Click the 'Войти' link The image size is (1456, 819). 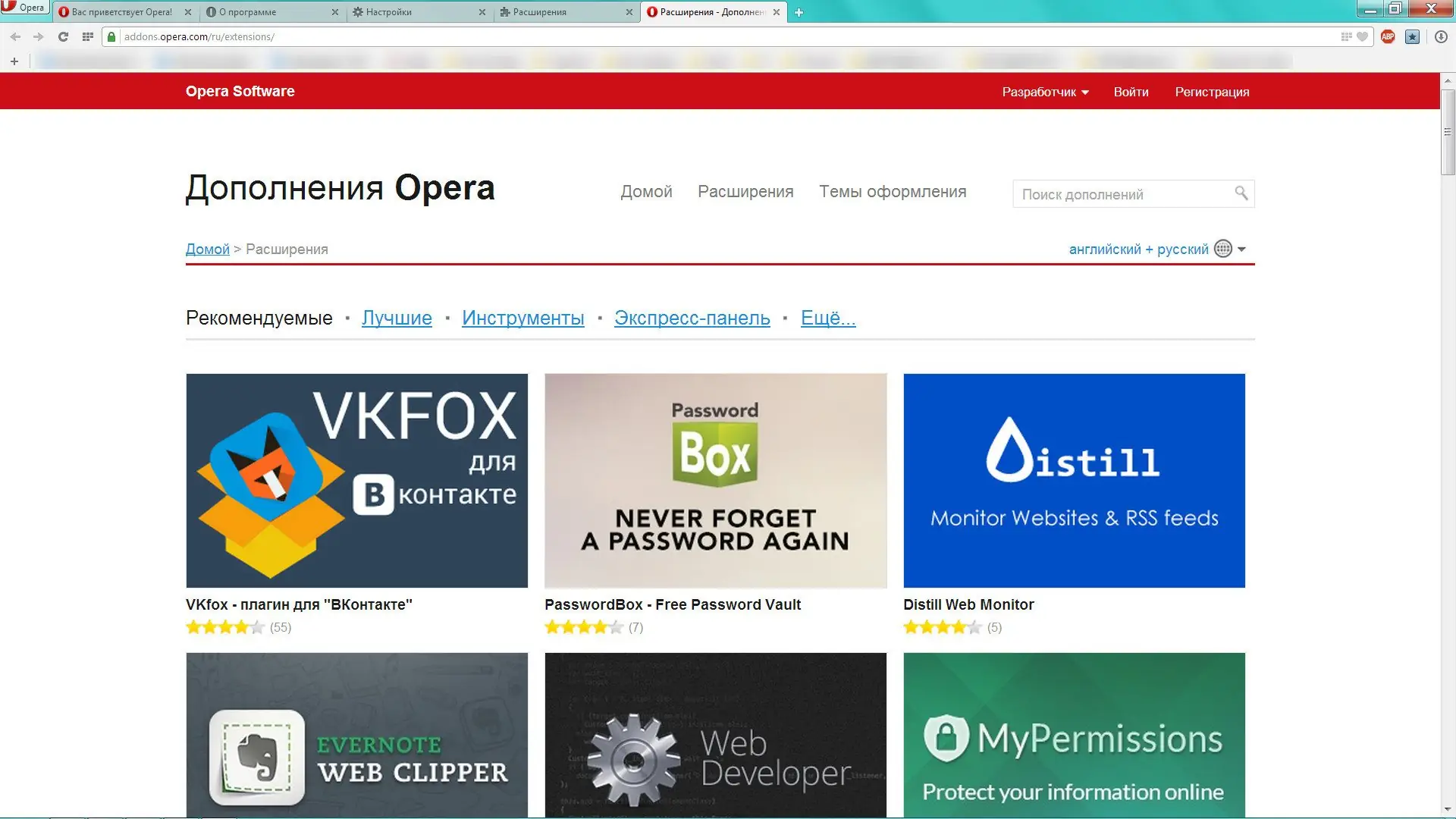pos(1131,92)
